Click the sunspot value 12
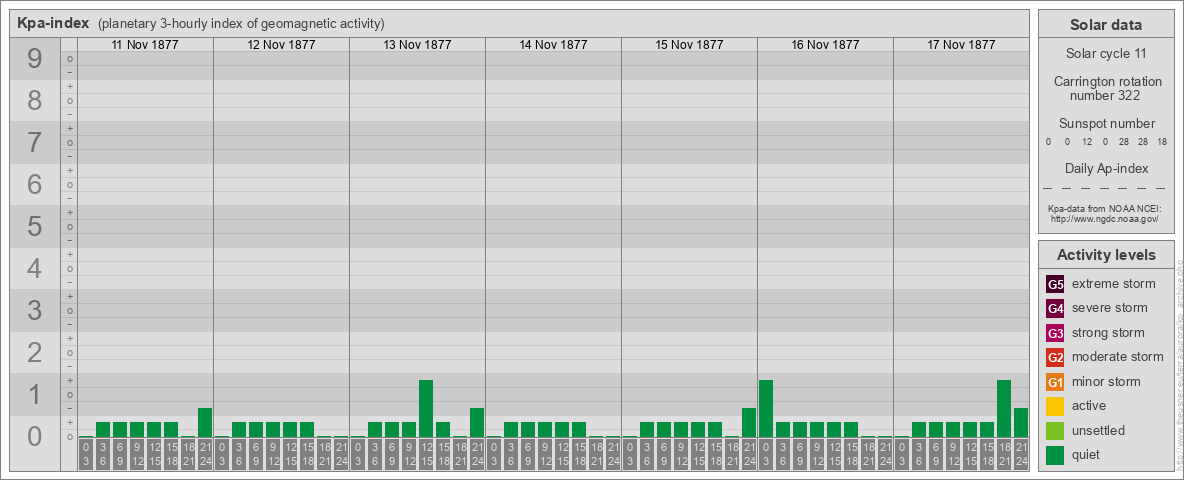1184x480 pixels. click(x=1087, y=142)
